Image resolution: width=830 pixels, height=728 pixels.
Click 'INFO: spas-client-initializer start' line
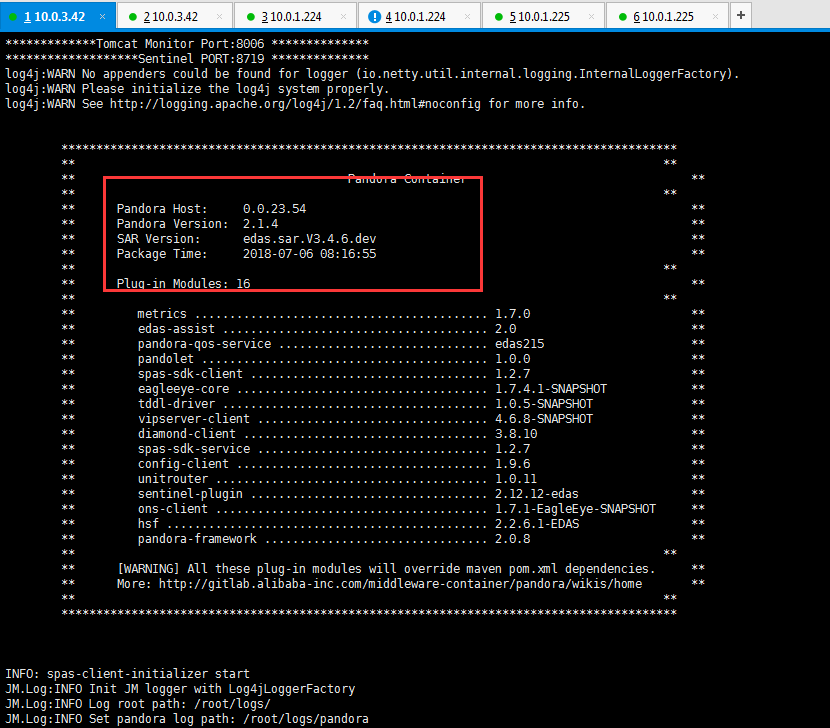tap(127, 674)
